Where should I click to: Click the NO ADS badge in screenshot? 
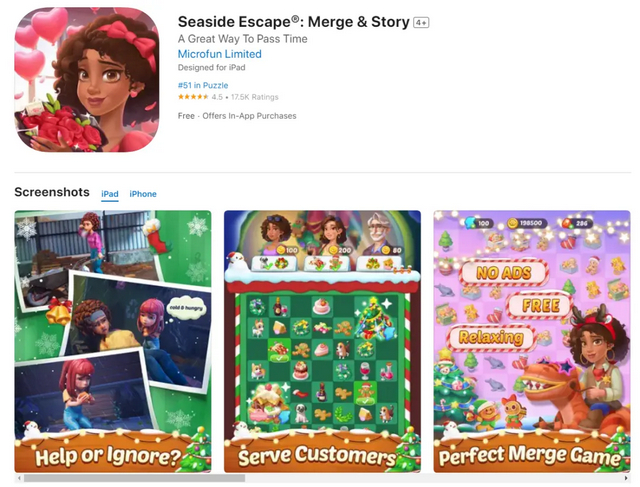pyautogui.click(x=504, y=273)
